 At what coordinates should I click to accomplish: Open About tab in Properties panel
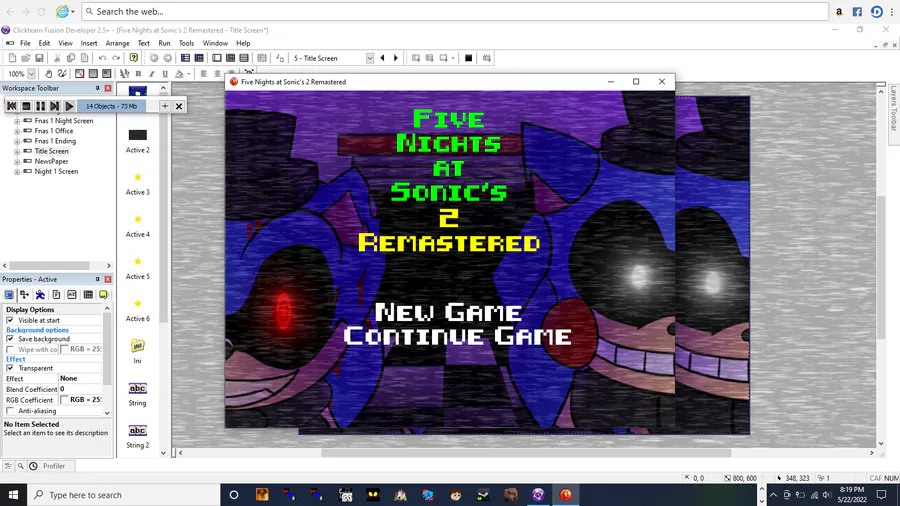(103, 295)
